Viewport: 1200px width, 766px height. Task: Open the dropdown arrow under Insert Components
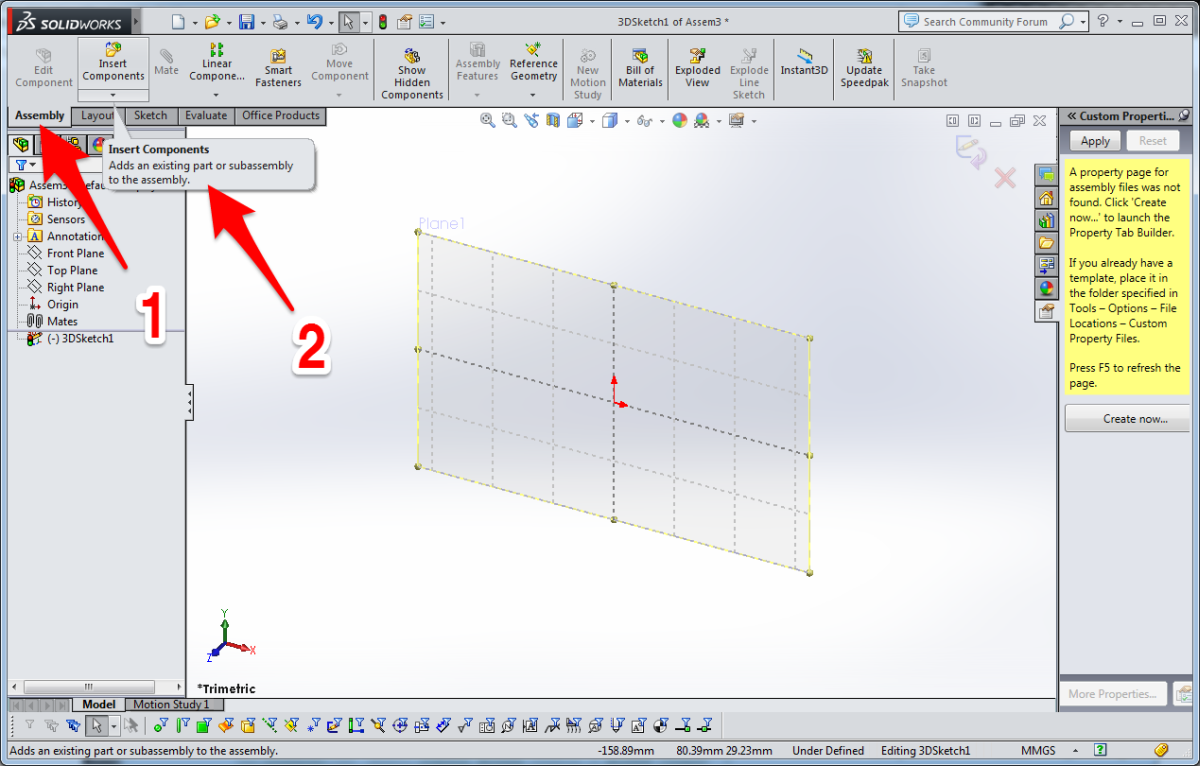click(x=113, y=95)
